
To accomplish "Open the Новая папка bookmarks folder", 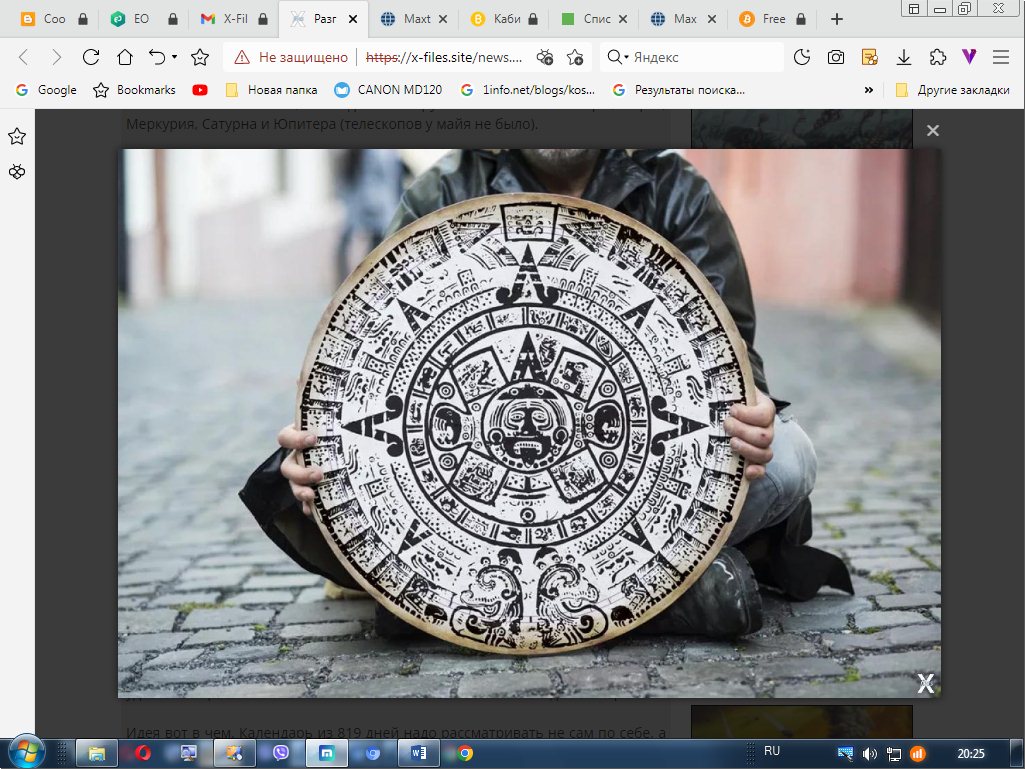I will tap(271, 90).
